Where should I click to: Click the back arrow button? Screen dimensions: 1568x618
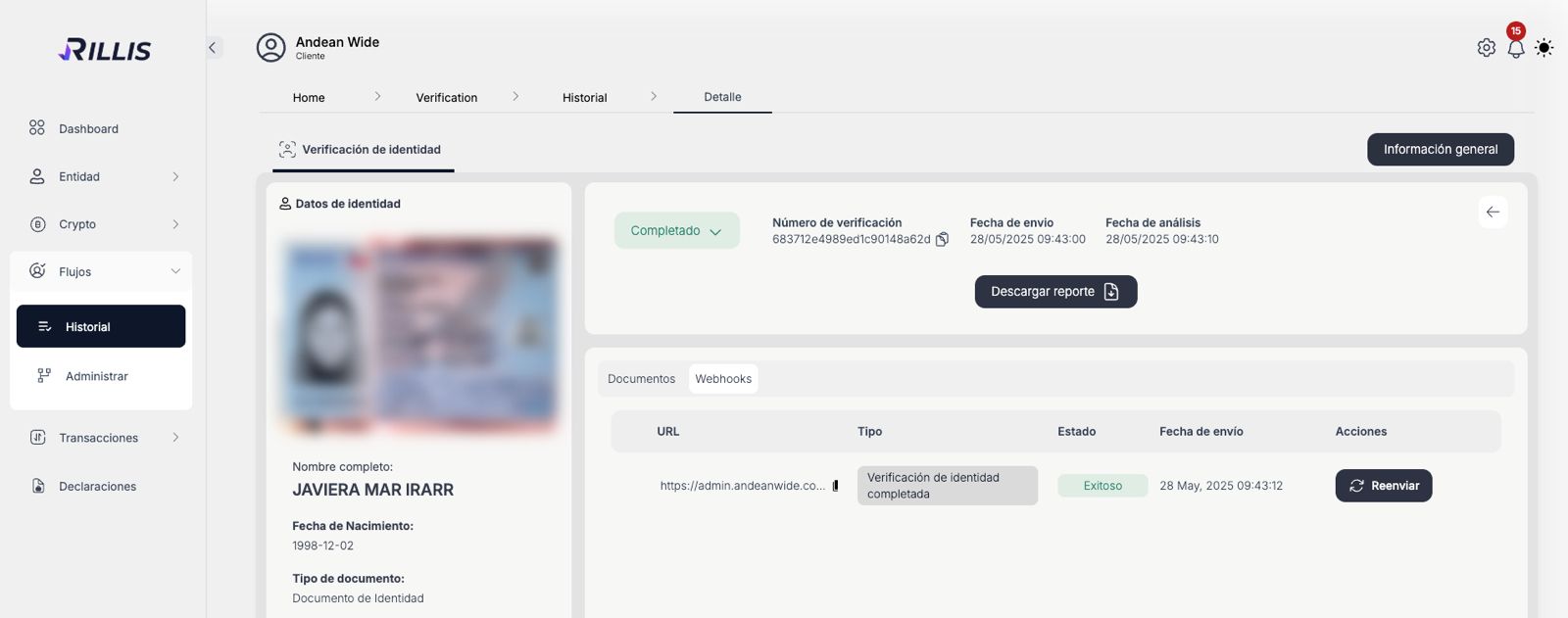[1493, 212]
